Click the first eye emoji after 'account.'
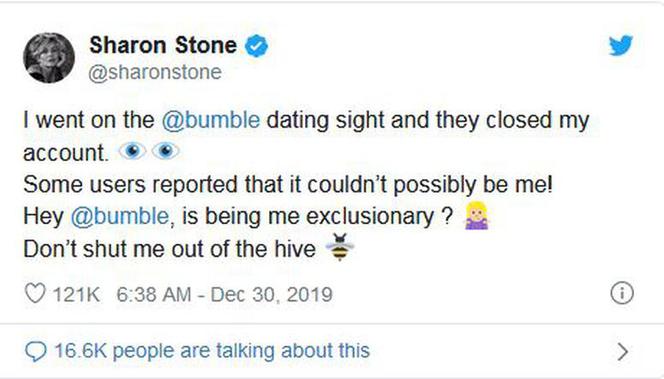This screenshot has height=379, width=664. coord(133,151)
